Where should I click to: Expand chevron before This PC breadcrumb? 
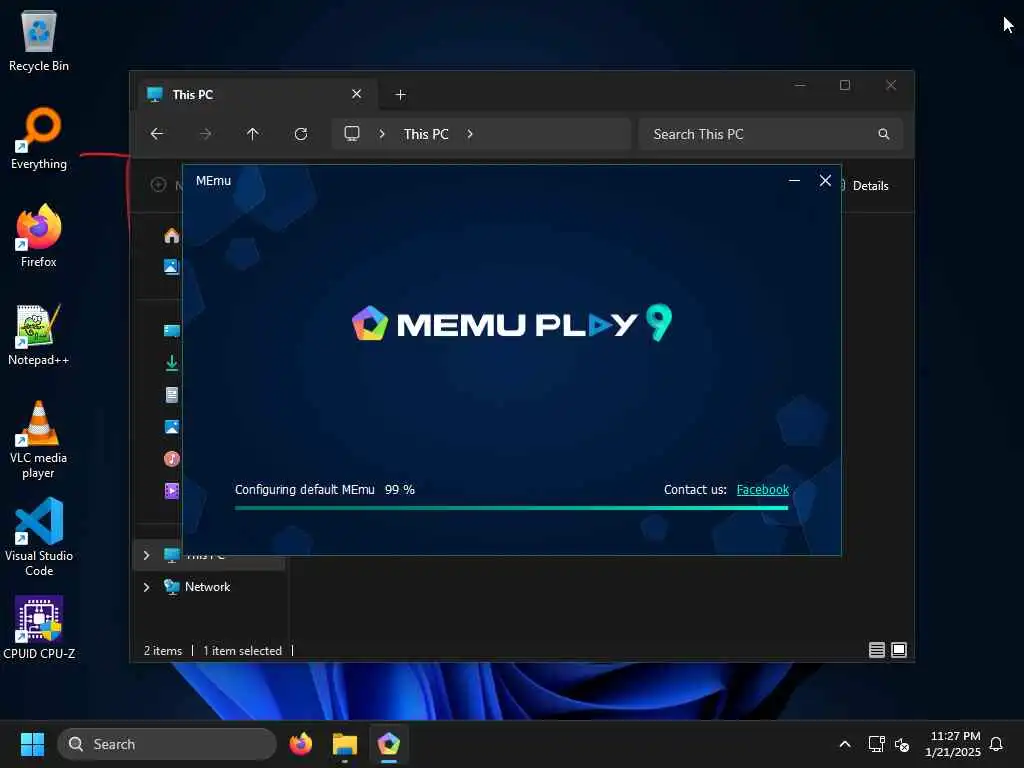[382, 134]
